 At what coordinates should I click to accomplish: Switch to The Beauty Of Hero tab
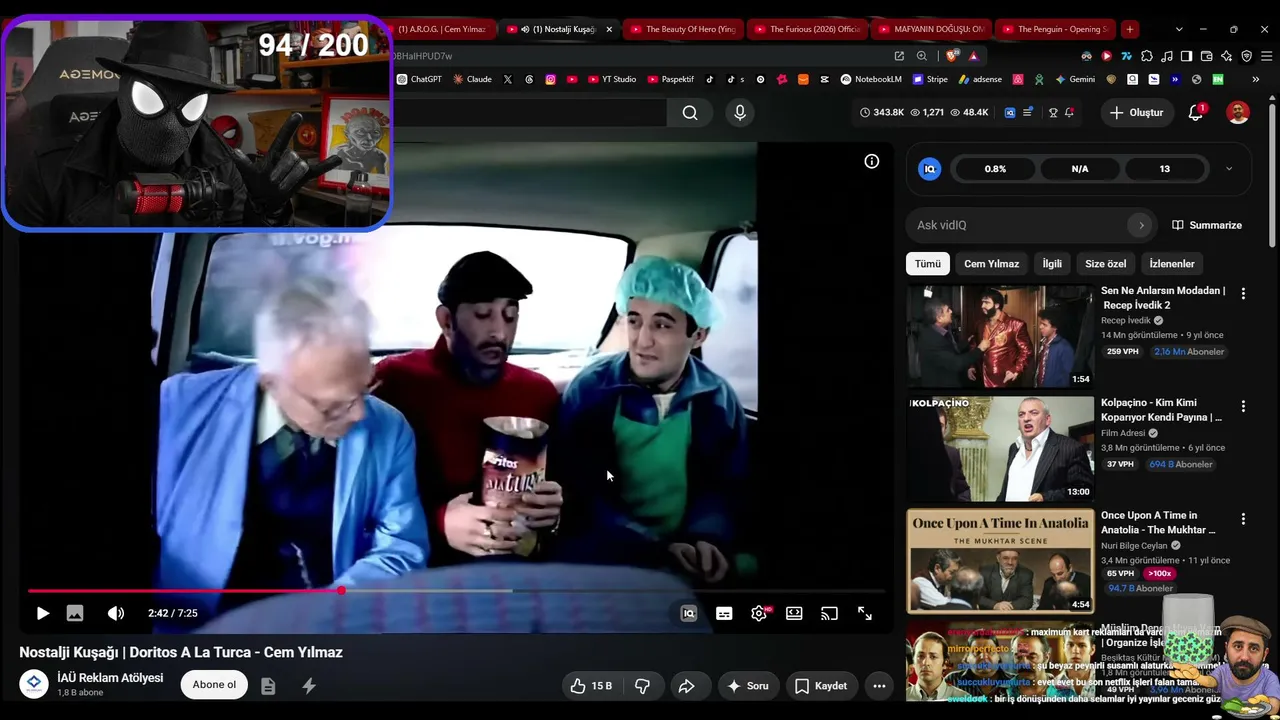pyautogui.click(x=682, y=29)
